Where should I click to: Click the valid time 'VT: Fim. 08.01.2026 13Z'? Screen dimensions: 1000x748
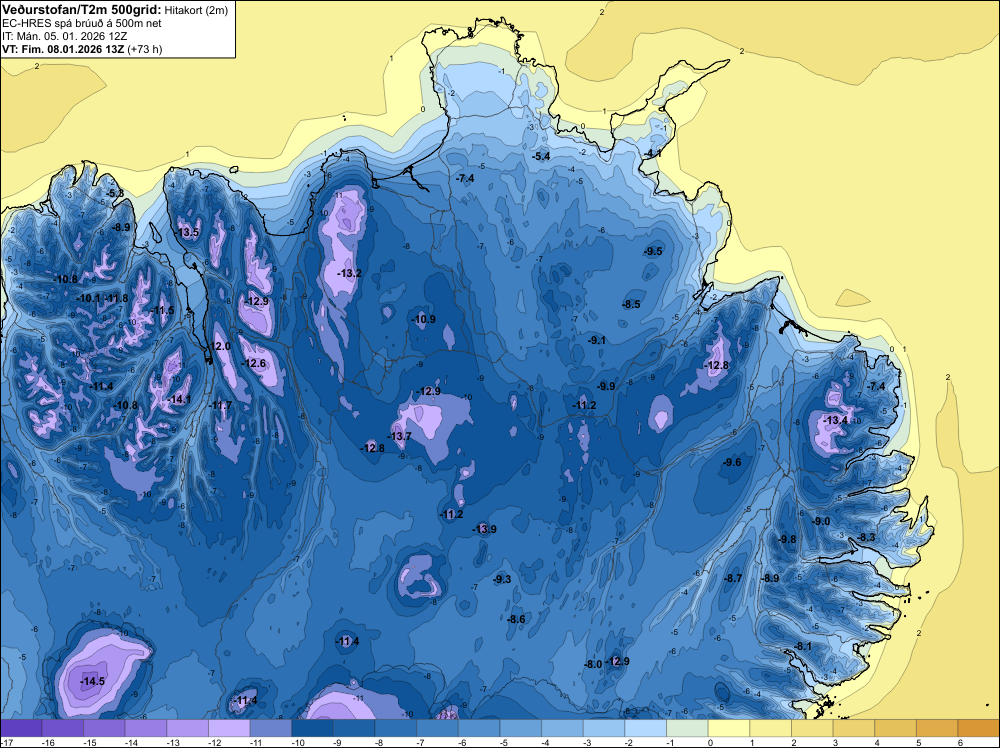point(63,49)
